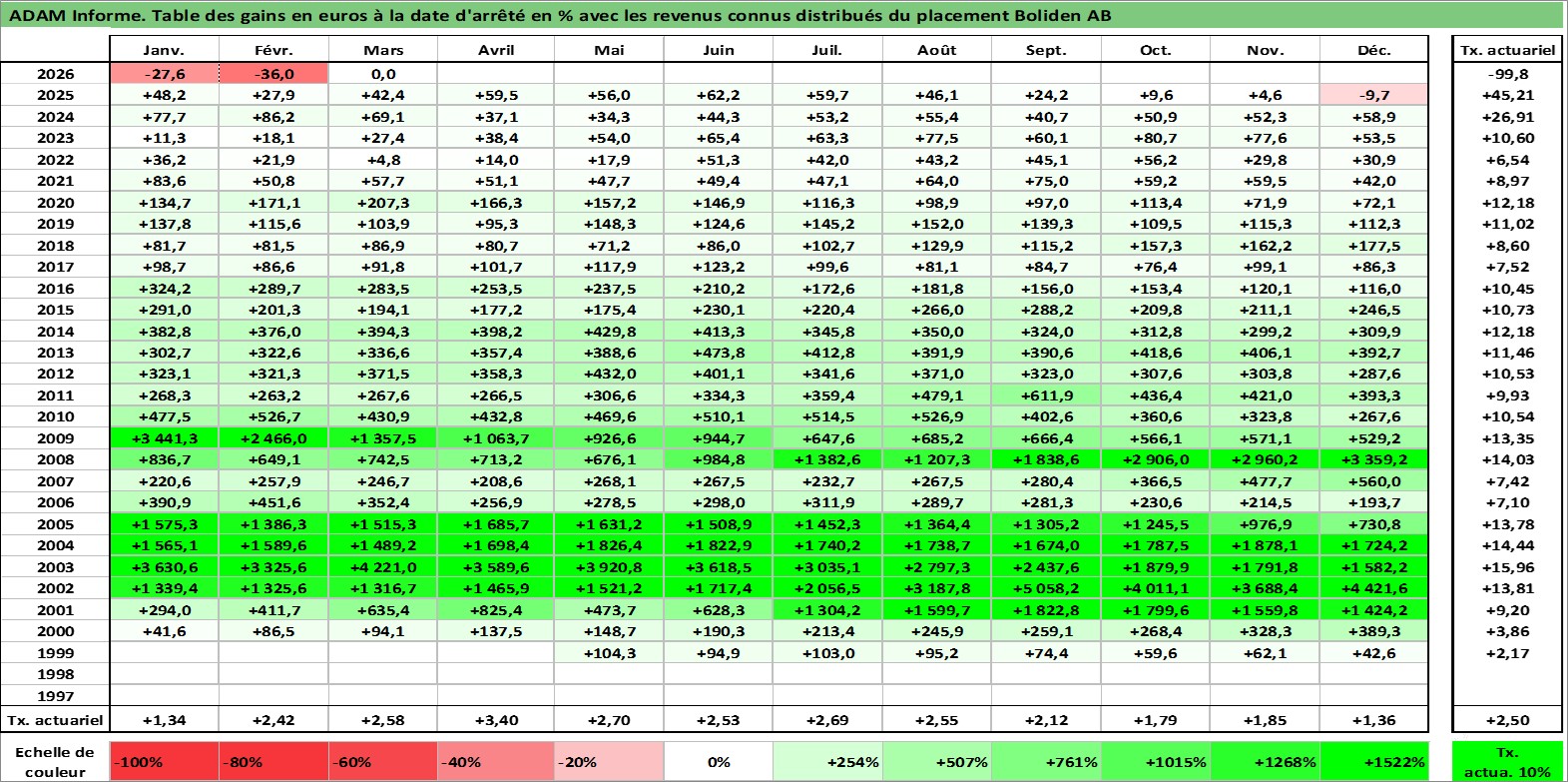1568x782 pixels.
Task: Select the -40% legend swatch
Action: pyautogui.click(x=496, y=761)
